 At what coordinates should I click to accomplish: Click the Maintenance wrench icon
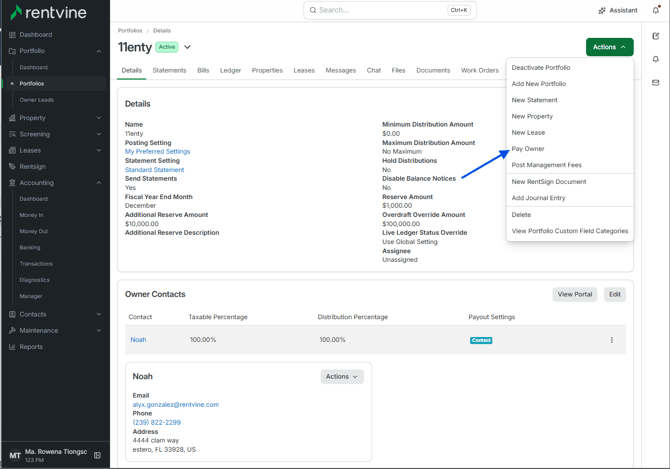tap(12, 331)
